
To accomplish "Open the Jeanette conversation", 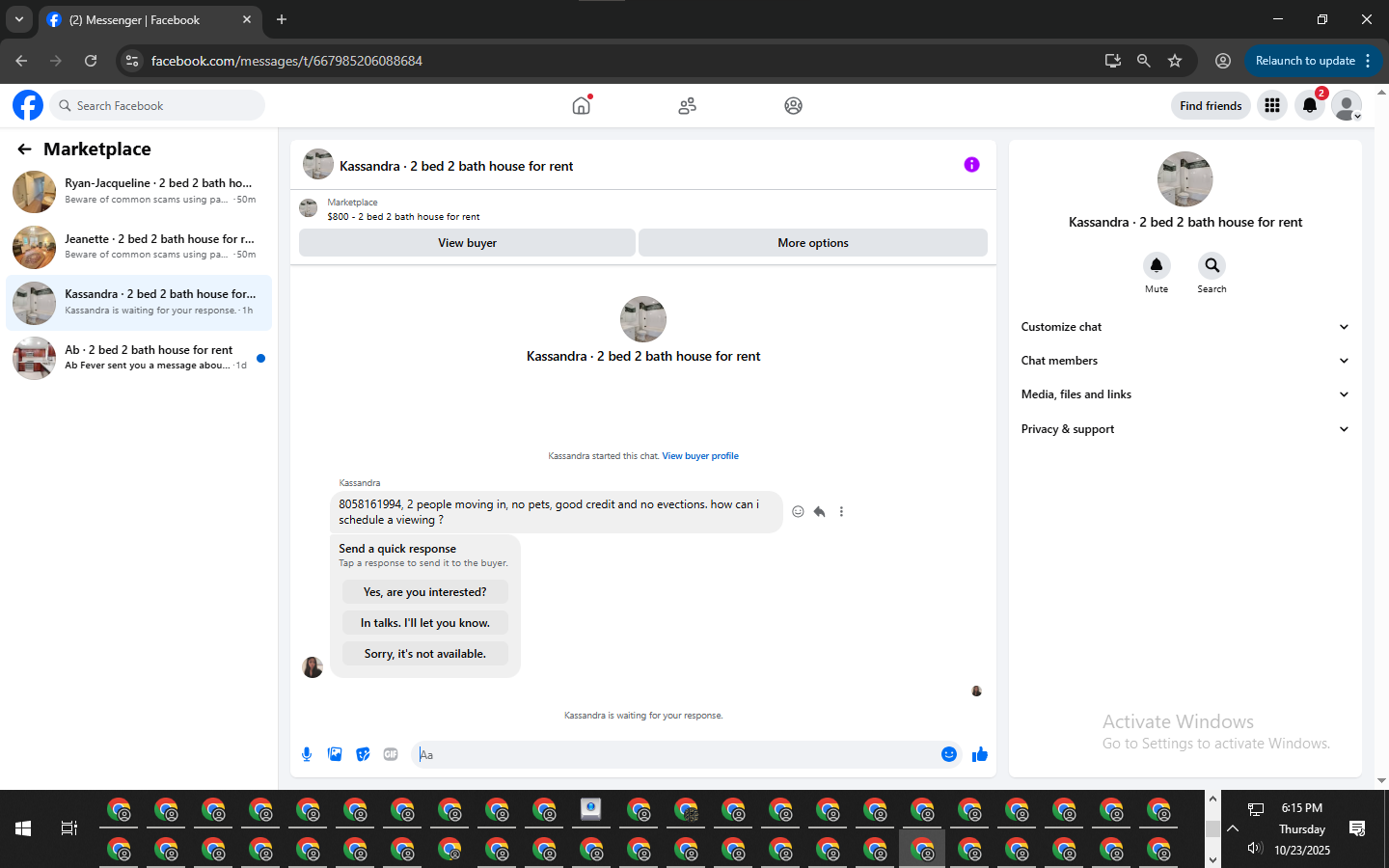I will 139,247.
